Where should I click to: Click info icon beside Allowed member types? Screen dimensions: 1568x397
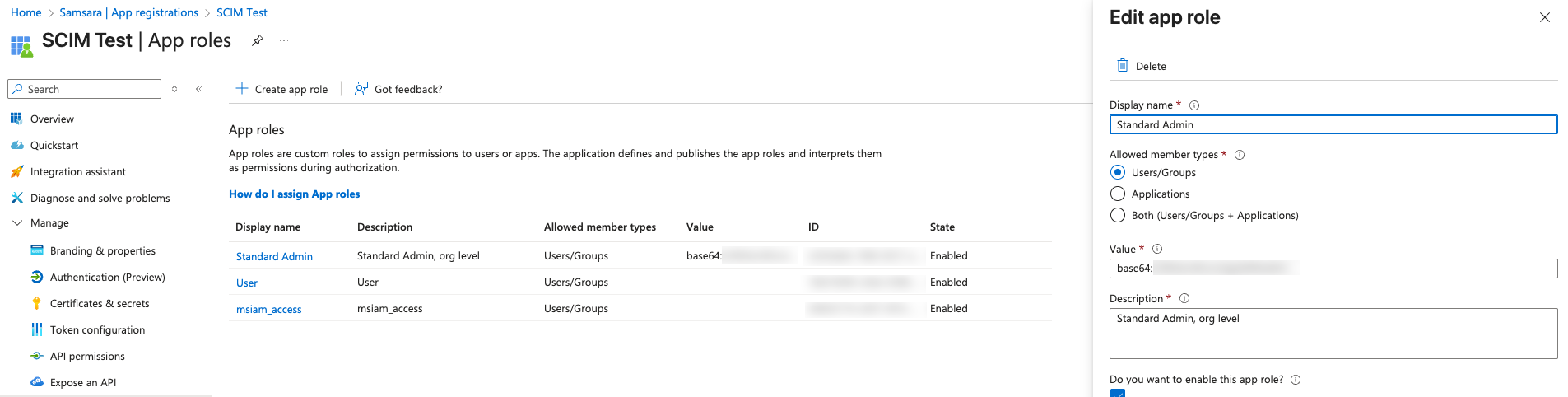1240,155
